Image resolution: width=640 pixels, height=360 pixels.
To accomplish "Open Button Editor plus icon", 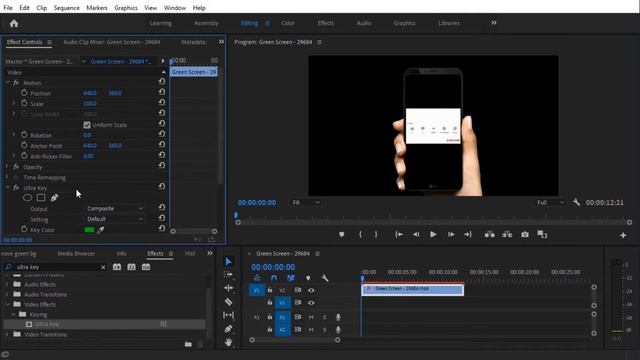I will (623, 235).
